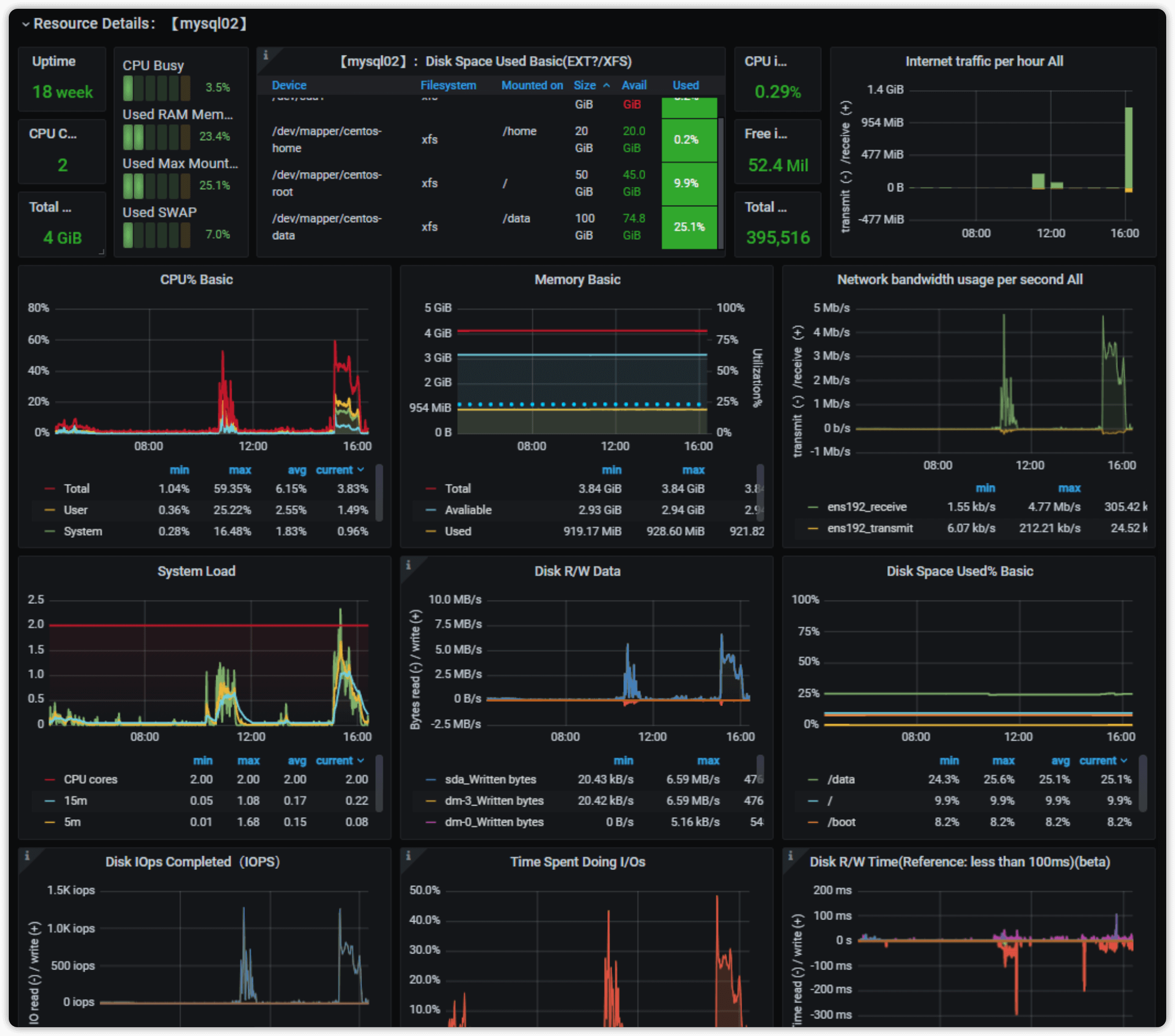Toggle the /data series in Disk Space Used% legend

pos(841,780)
